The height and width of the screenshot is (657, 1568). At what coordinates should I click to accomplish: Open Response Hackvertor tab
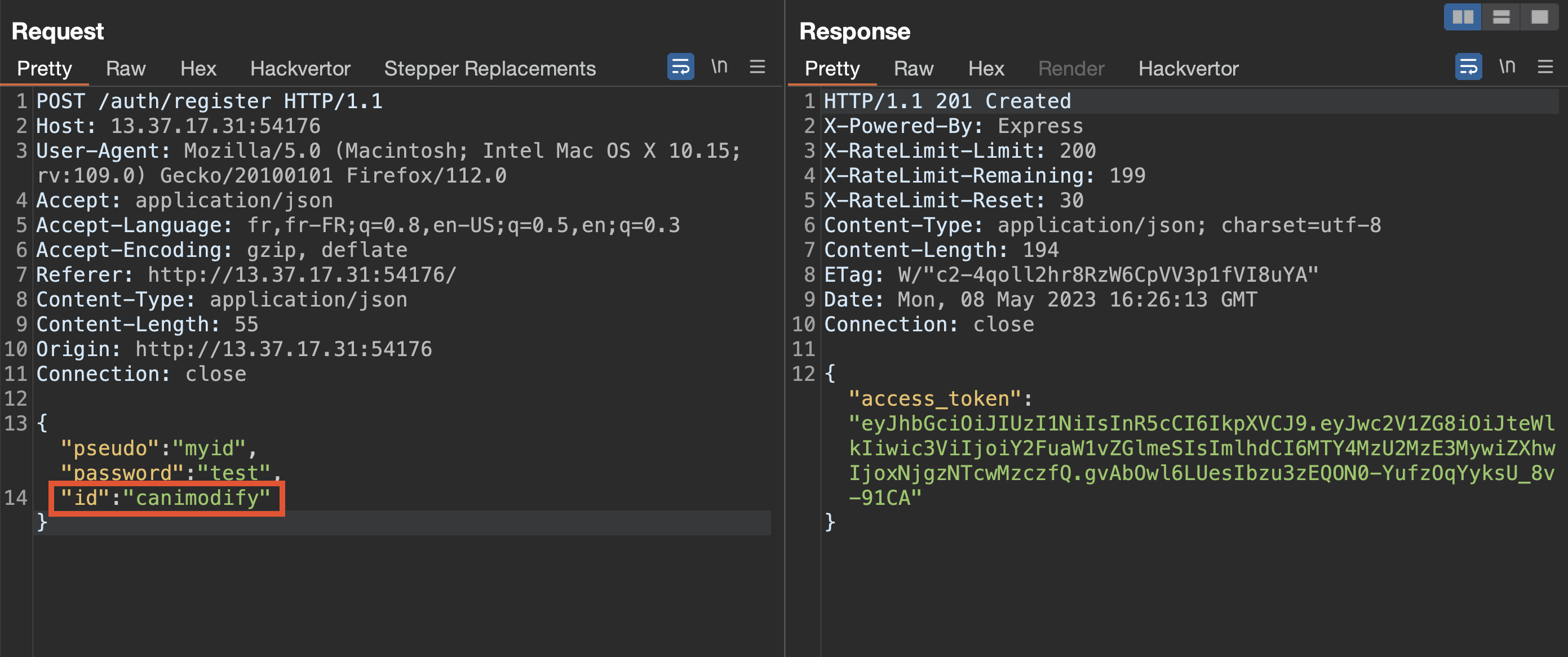1188,69
